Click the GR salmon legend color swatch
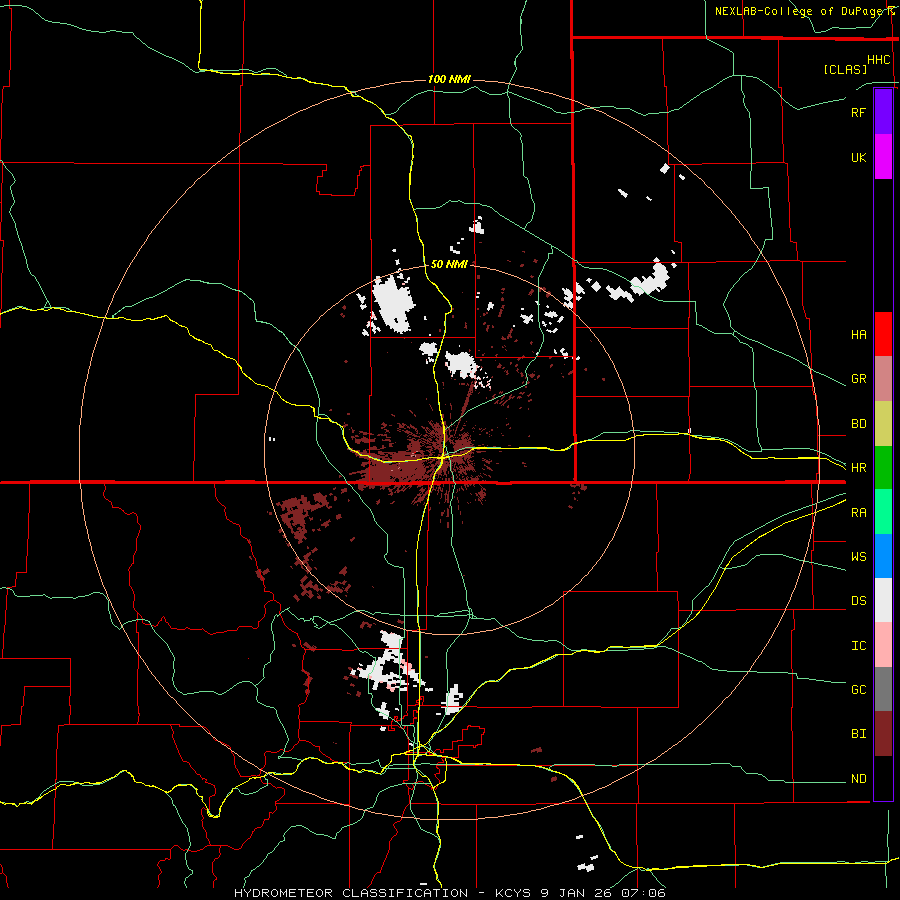This screenshot has width=900, height=900. (883, 378)
